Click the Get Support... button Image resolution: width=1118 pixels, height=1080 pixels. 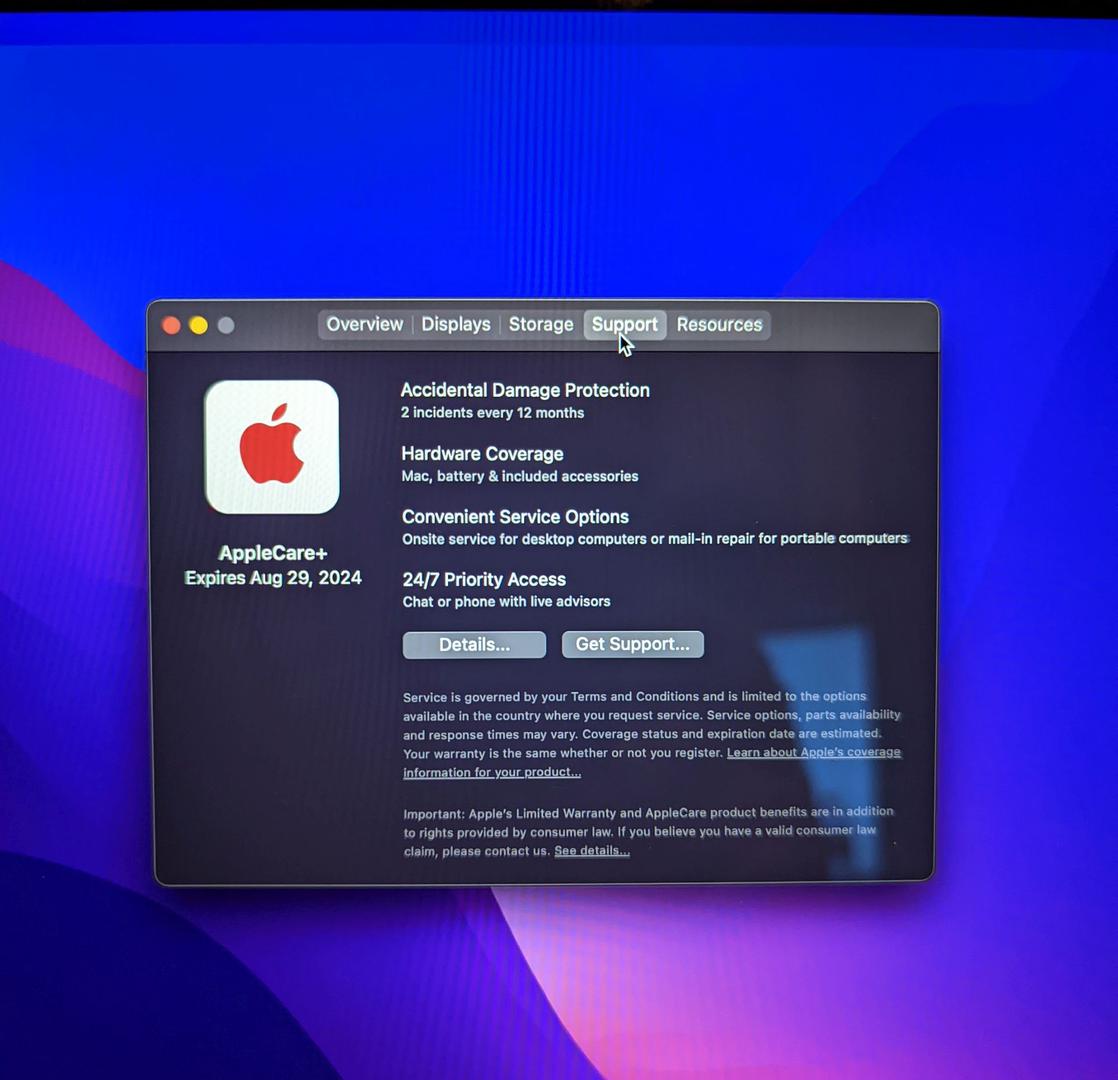point(632,644)
